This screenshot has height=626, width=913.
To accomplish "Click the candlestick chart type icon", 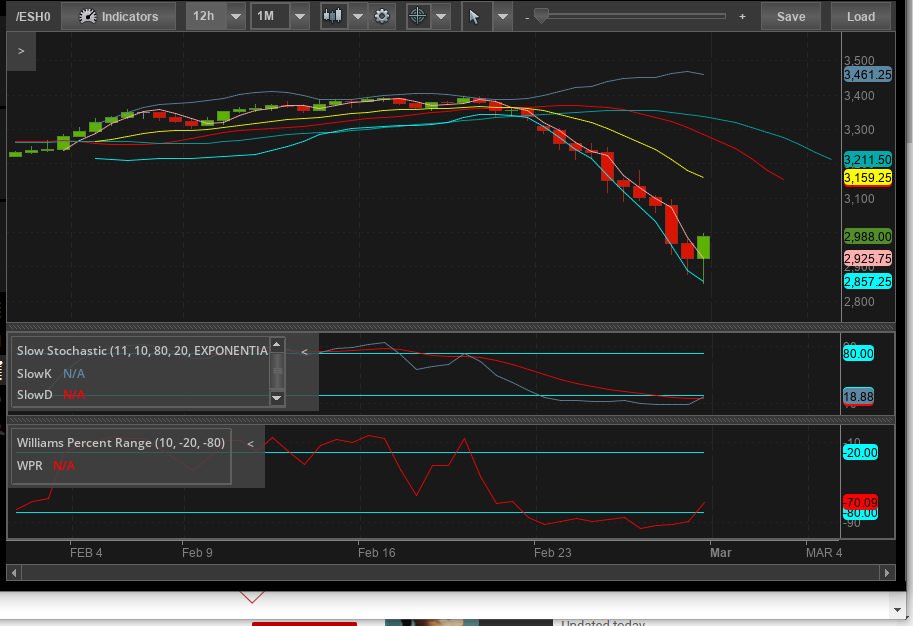I will pos(332,16).
